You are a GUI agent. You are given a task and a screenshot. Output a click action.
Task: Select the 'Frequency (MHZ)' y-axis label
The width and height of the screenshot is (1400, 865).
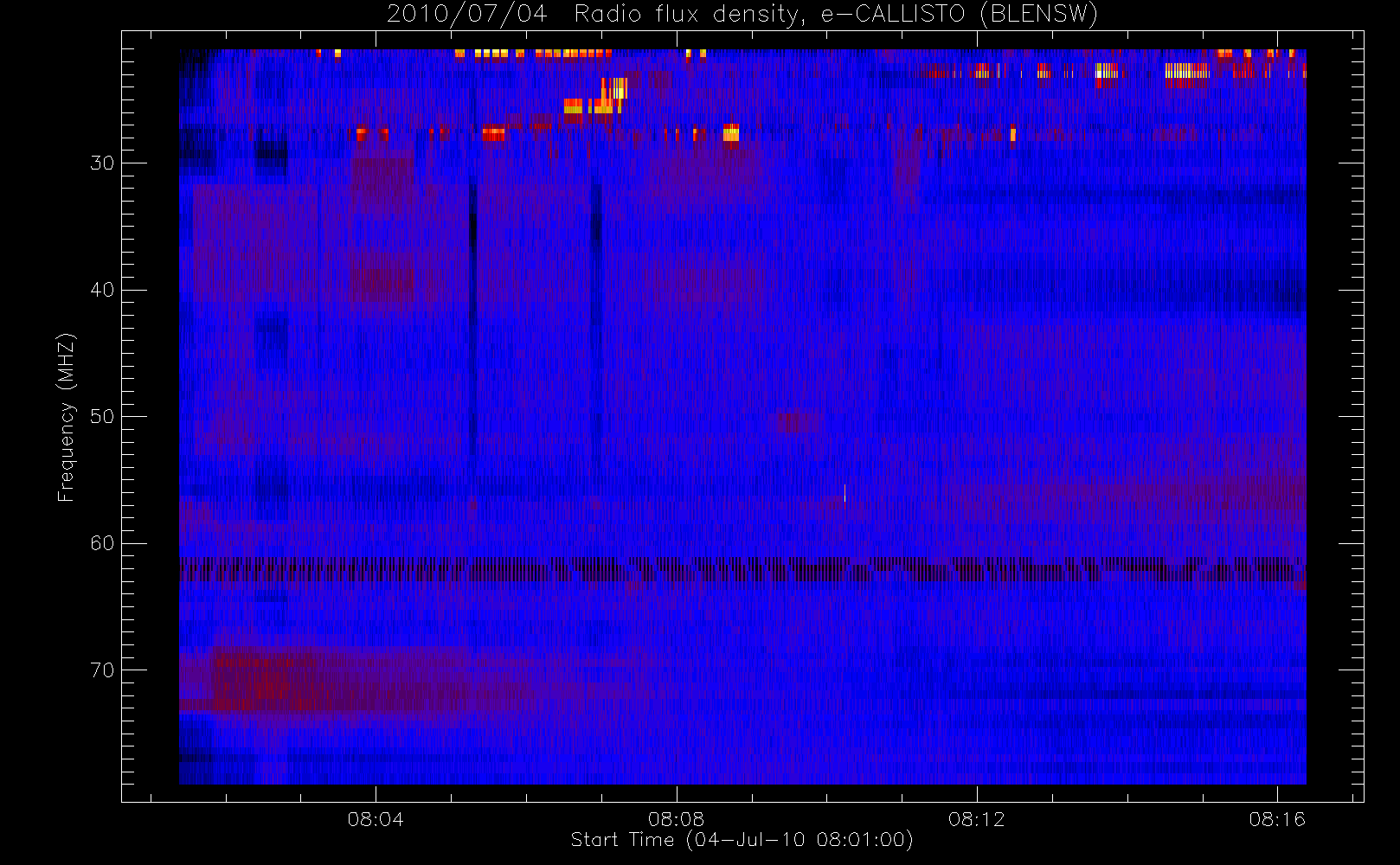click(x=66, y=418)
